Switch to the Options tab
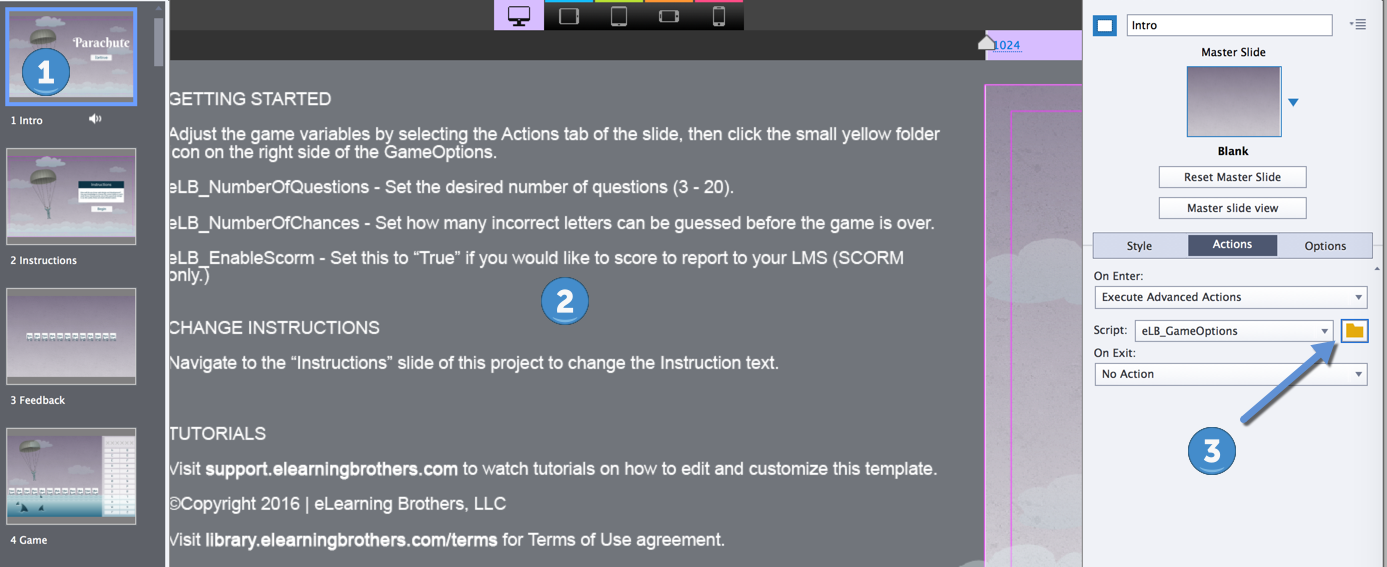This screenshot has width=1387, height=567. [x=1325, y=246]
